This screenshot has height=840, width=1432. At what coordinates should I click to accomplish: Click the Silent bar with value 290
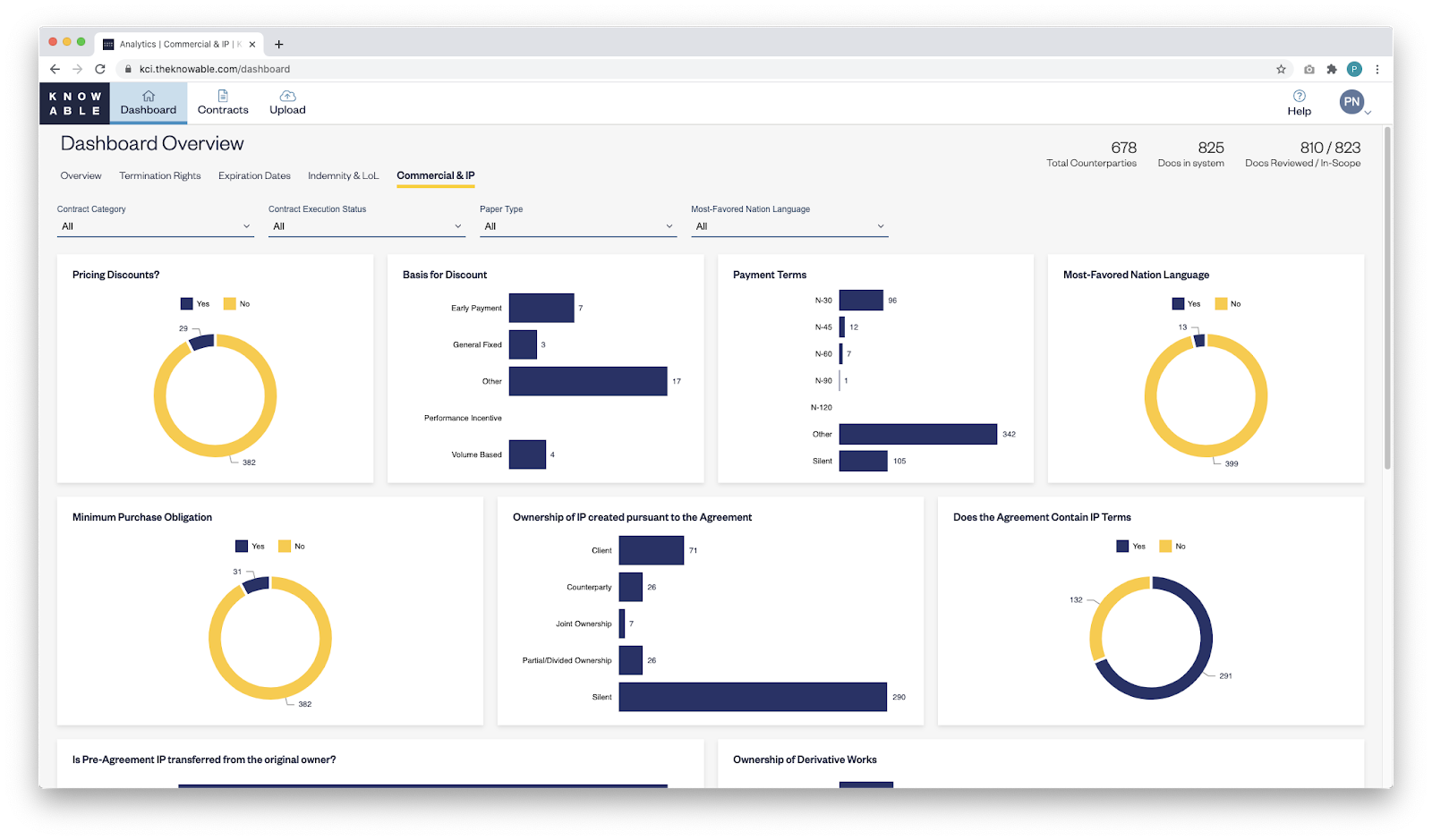(753, 697)
